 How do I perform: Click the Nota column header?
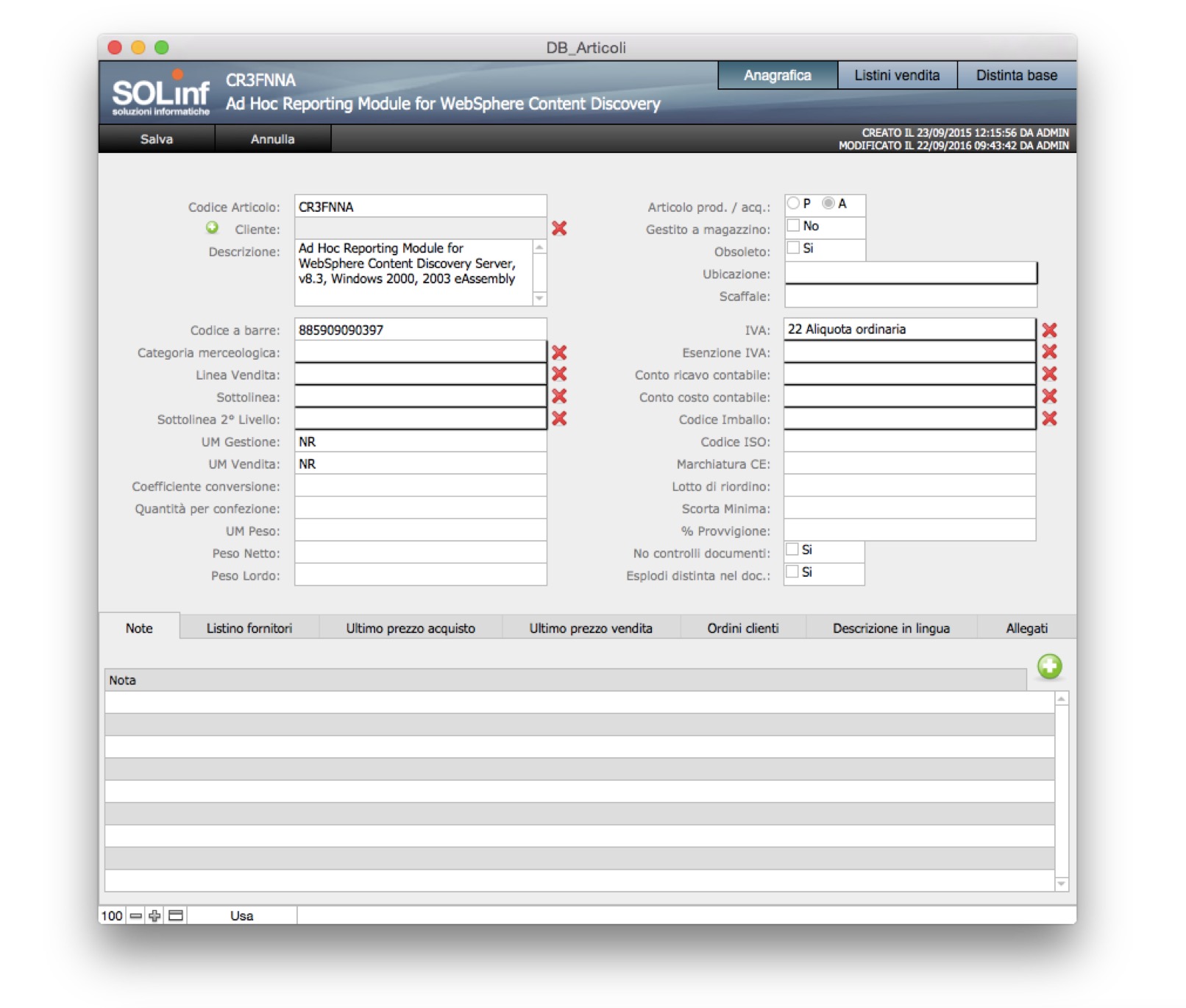coord(565,680)
